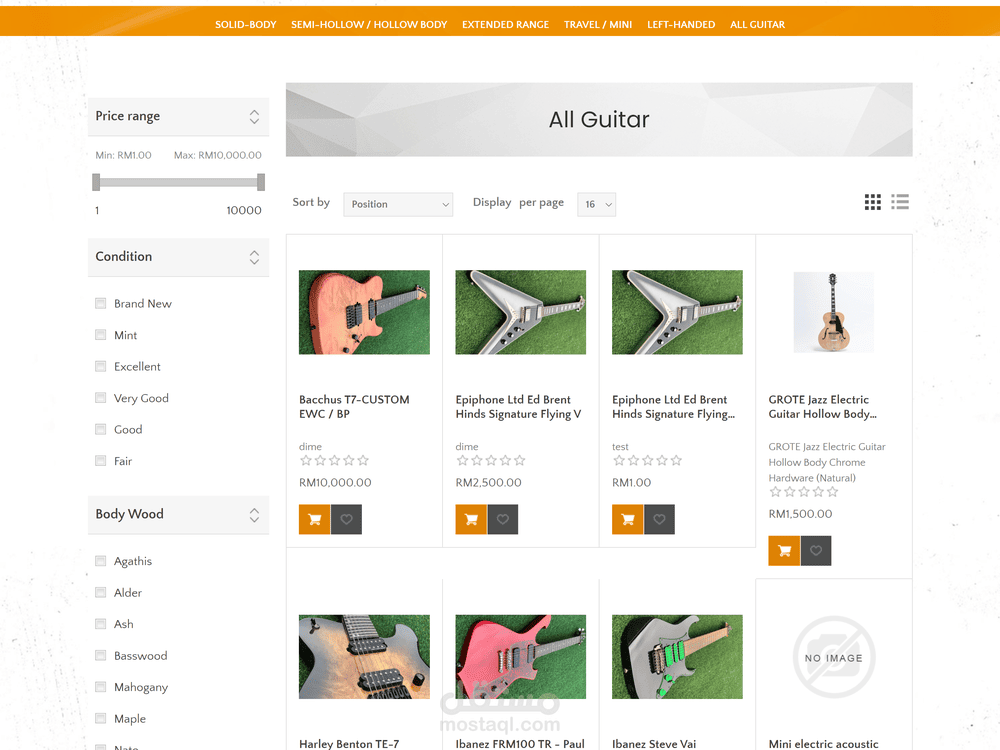Wishlist the RM1.00 Epiphone guitar
Image resolution: width=1000 pixels, height=750 pixels.
659,519
